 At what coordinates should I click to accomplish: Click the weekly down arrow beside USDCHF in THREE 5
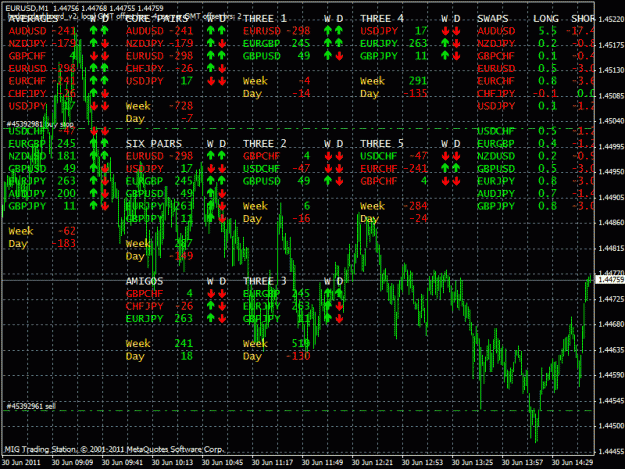pyautogui.click(x=445, y=156)
